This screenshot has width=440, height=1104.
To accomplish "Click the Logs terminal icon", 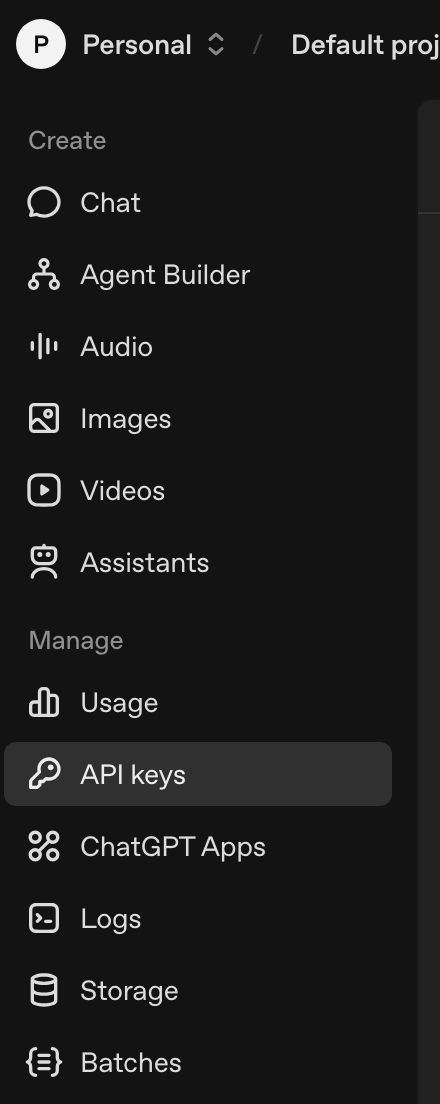I will [44, 918].
